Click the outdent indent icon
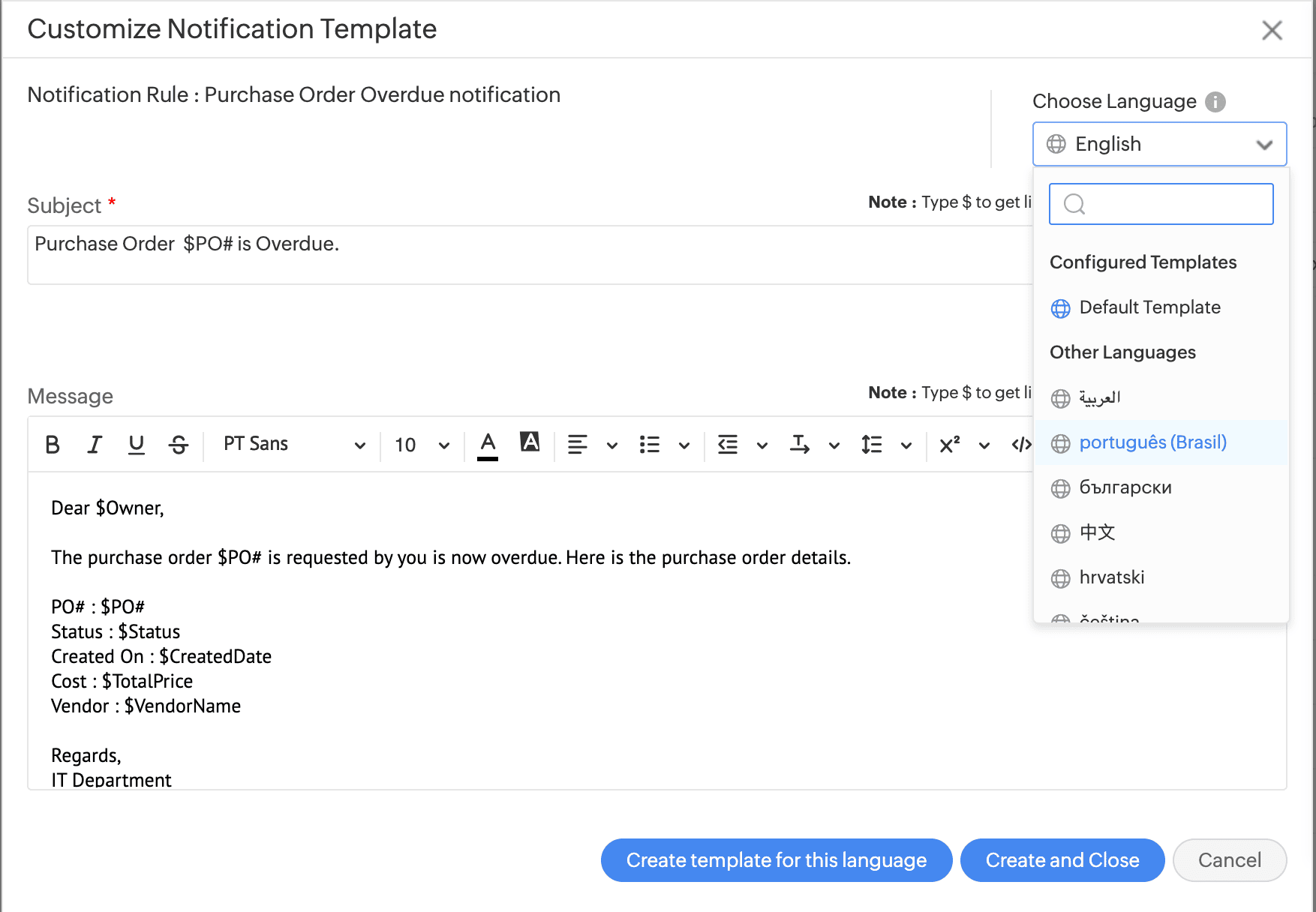Viewport: 1316px width, 912px height. point(727,445)
